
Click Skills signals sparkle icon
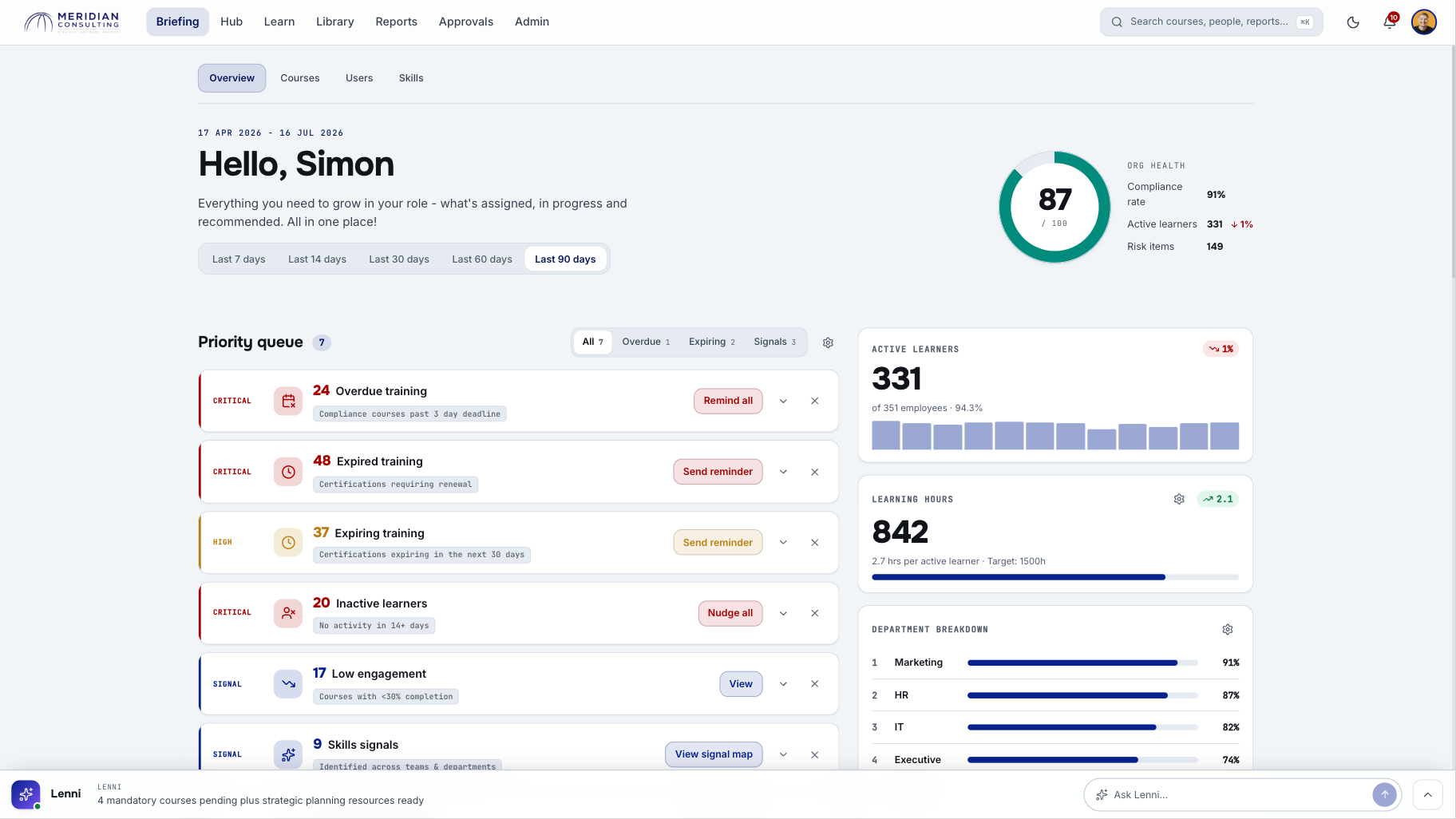pos(288,754)
